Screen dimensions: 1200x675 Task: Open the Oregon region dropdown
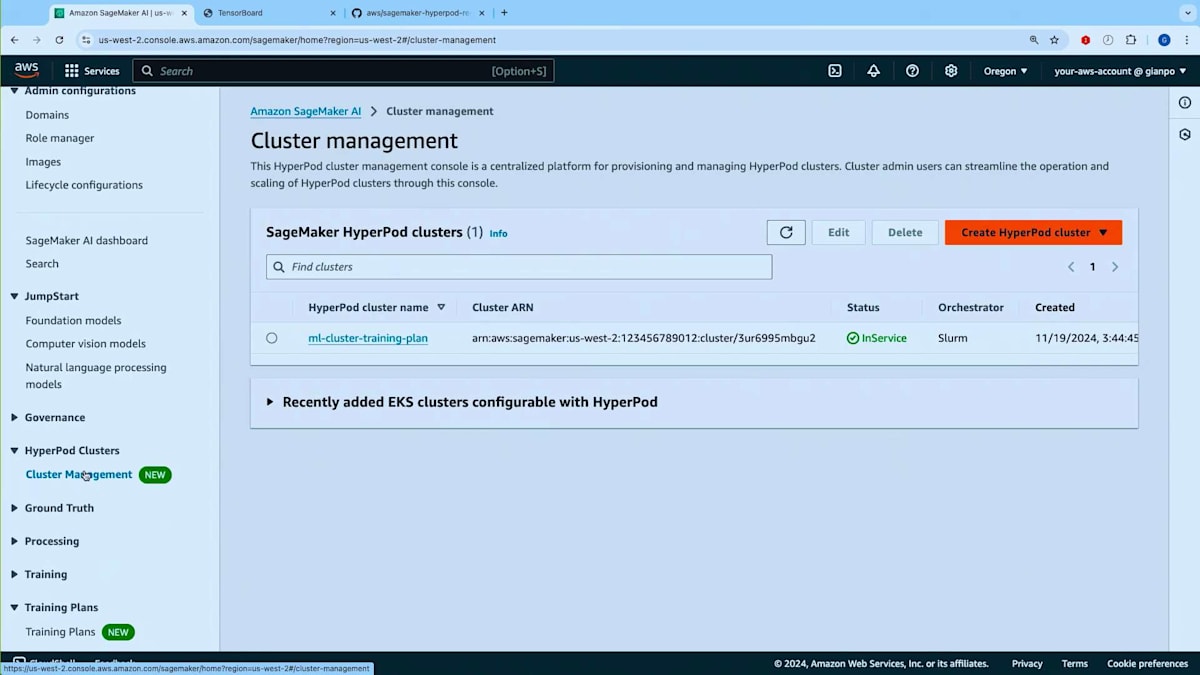point(1005,71)
